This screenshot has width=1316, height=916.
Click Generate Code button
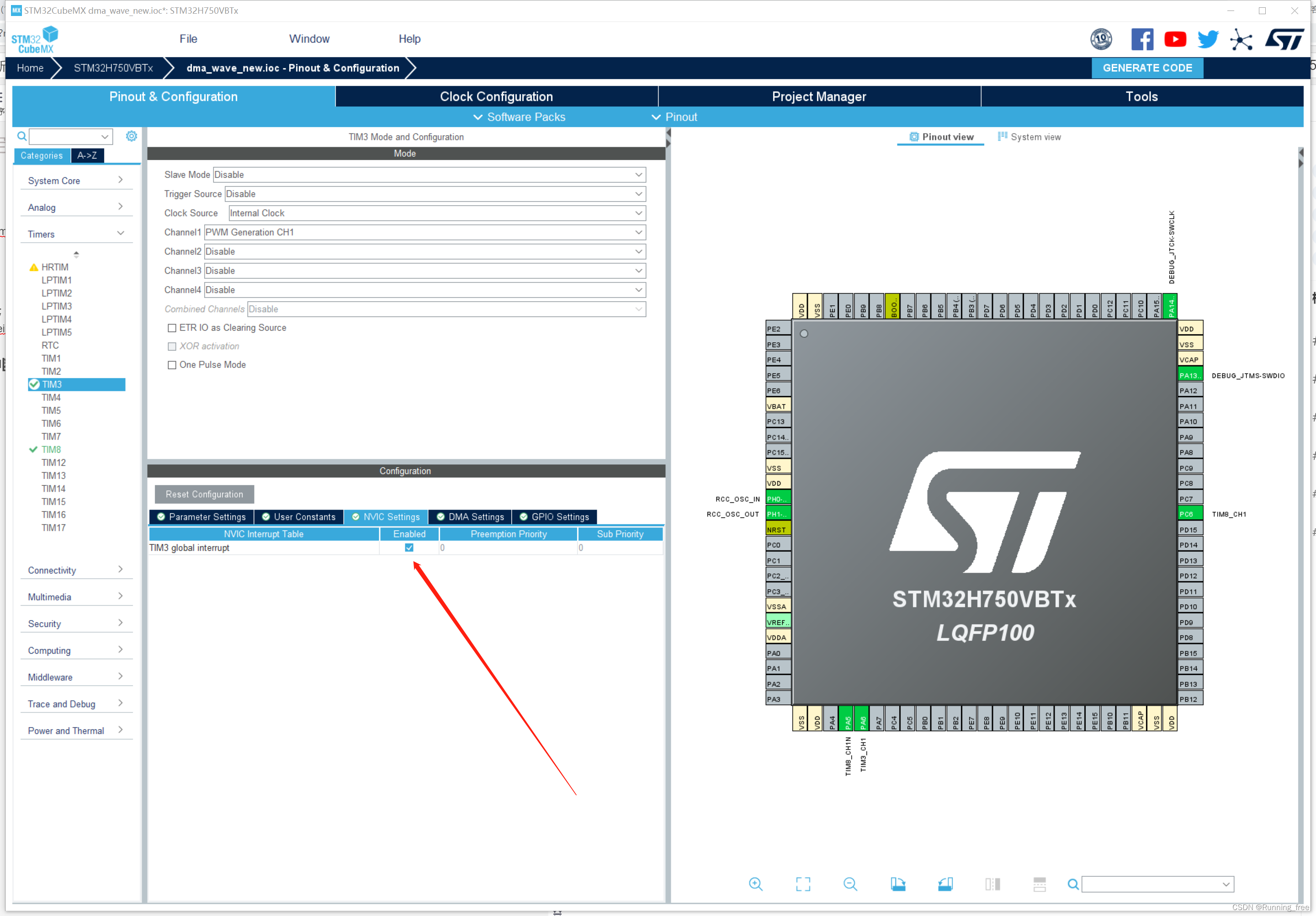[x=1148, y=67]
